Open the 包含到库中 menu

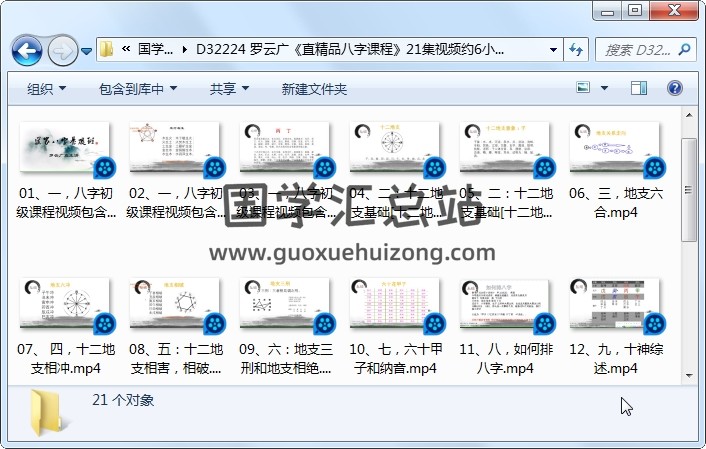[137, 89]
